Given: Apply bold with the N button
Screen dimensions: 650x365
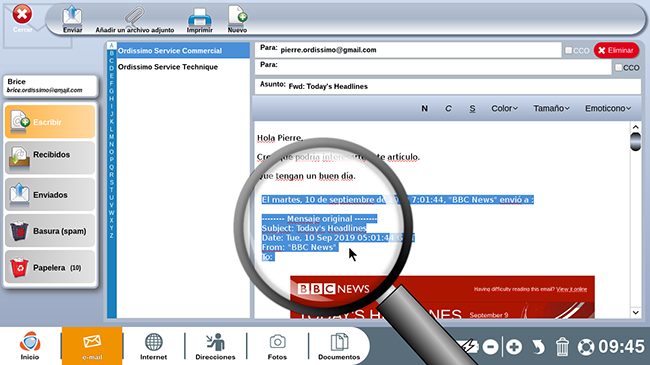Looking at the screenshot, I should [x=424, y=108].
